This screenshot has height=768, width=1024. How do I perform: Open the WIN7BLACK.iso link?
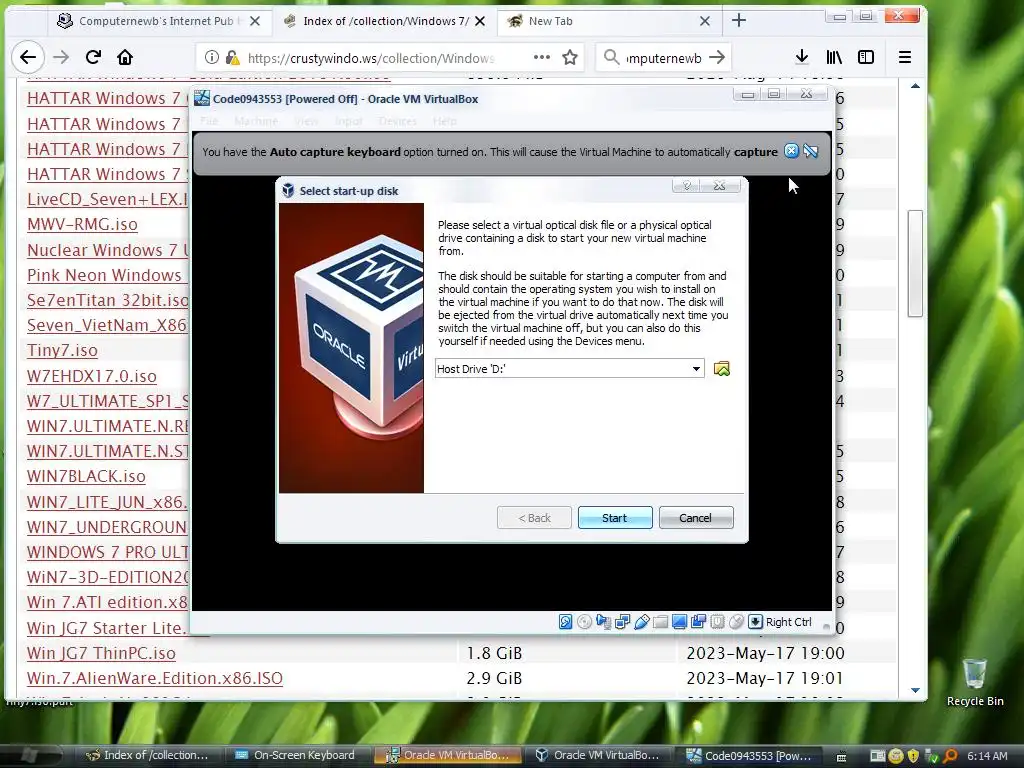[86, 477]
